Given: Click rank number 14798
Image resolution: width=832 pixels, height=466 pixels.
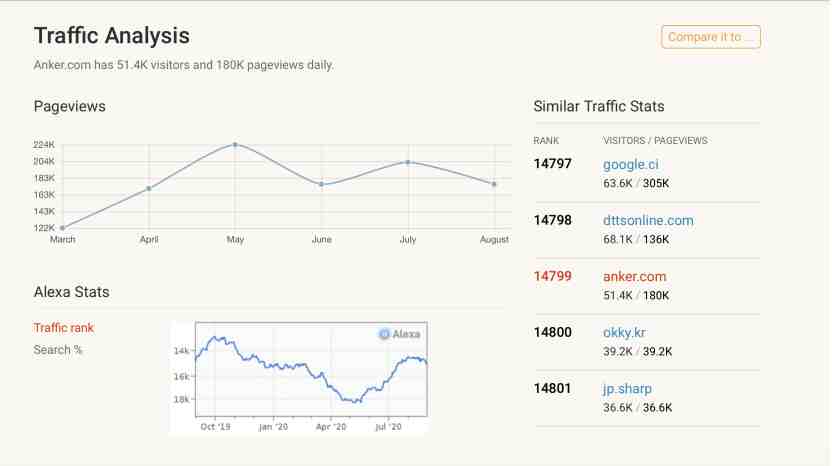Looking at the screenshot, I should [552, 220].
